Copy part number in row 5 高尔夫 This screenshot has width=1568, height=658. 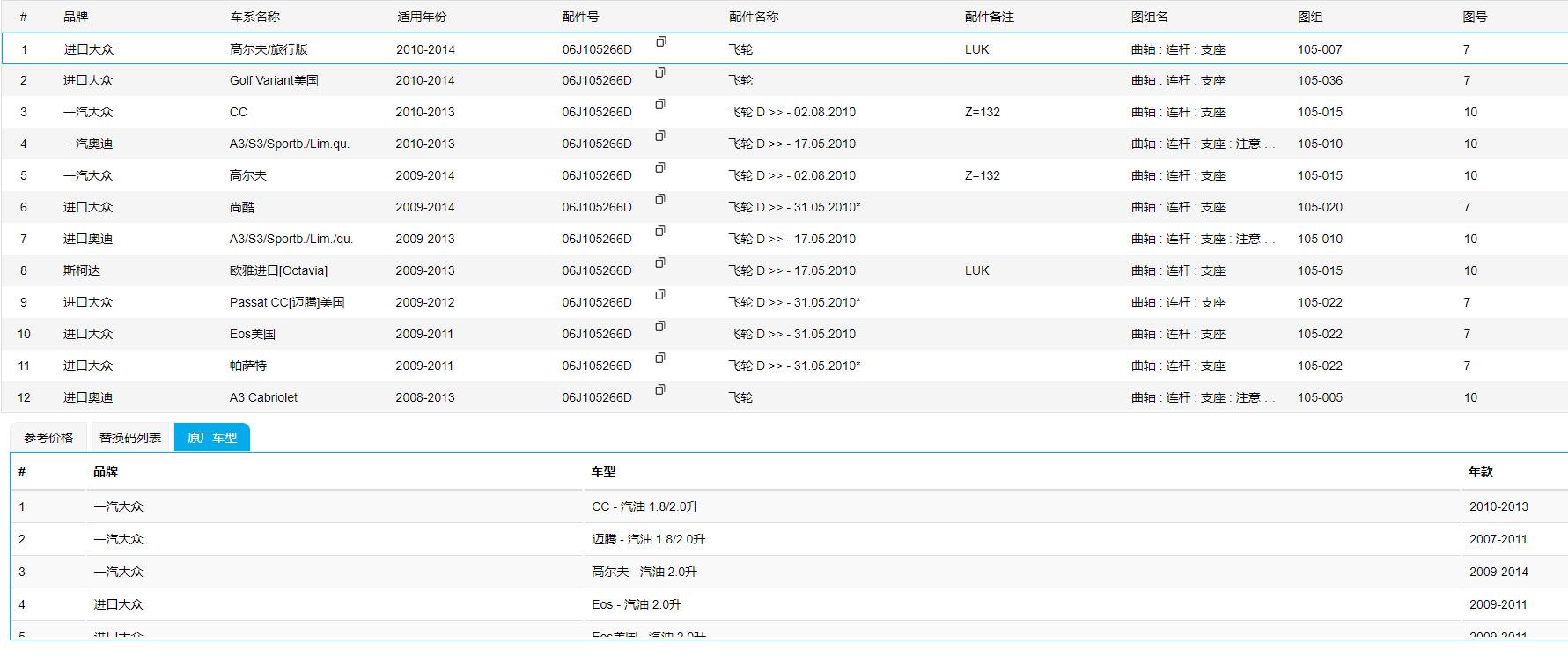[660, 168]
